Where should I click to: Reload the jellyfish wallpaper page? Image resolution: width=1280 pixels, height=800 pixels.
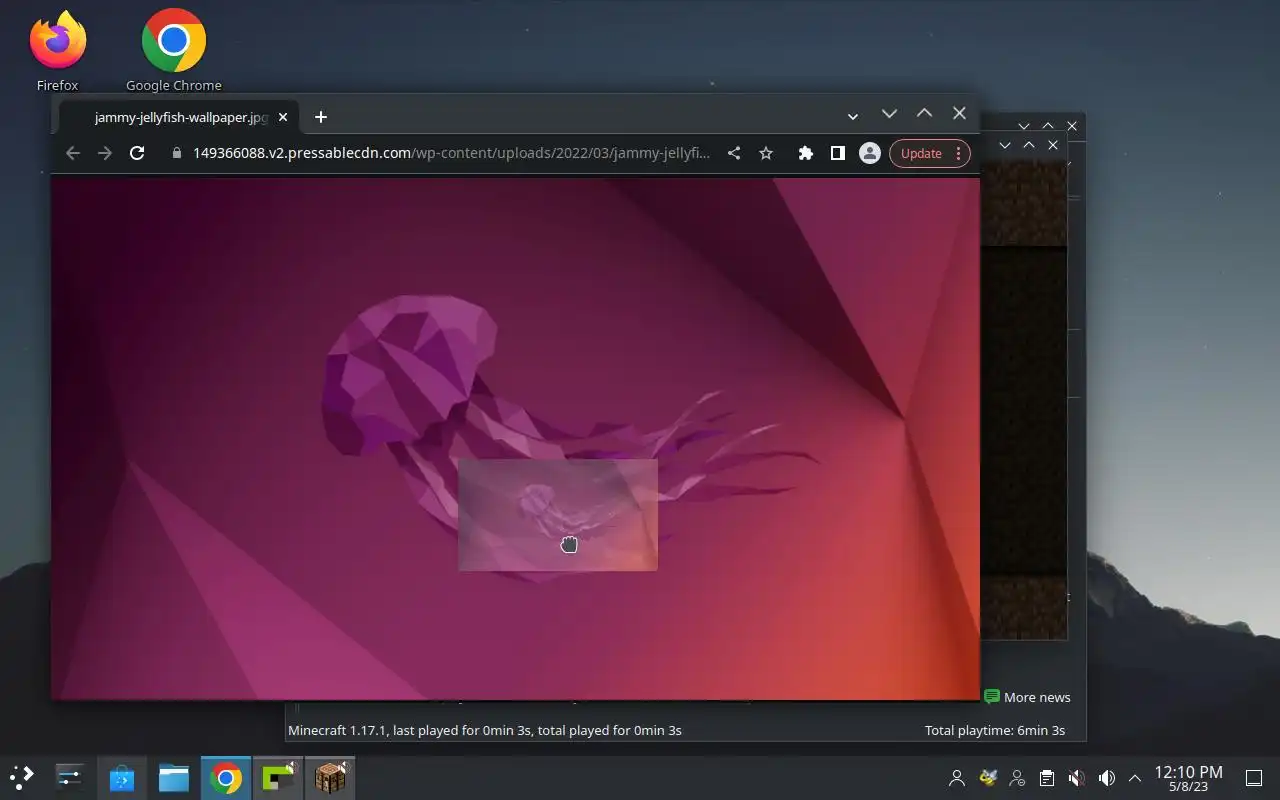tap(137, 153)
